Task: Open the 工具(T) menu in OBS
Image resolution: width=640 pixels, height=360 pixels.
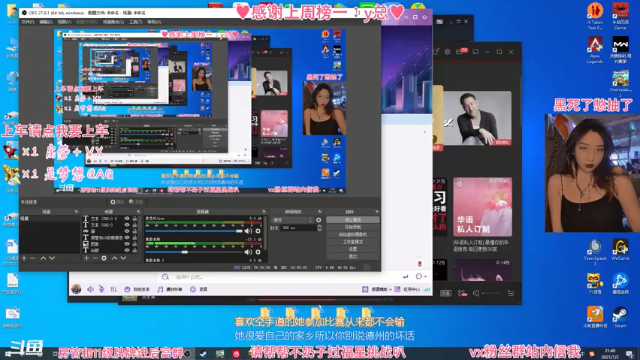Action: click(136, 22)
